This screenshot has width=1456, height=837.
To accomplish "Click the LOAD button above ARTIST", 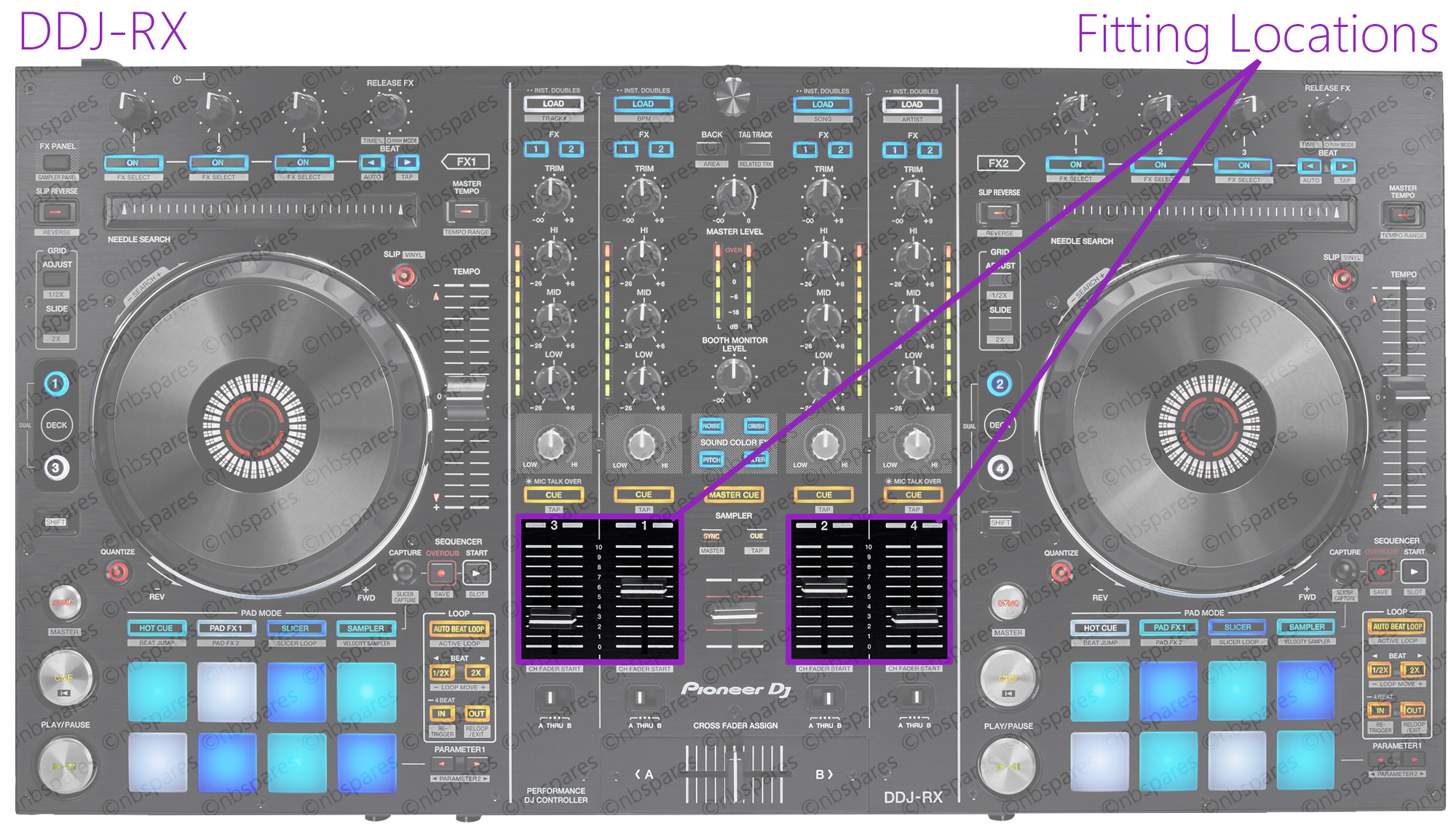I will [912, 105].
